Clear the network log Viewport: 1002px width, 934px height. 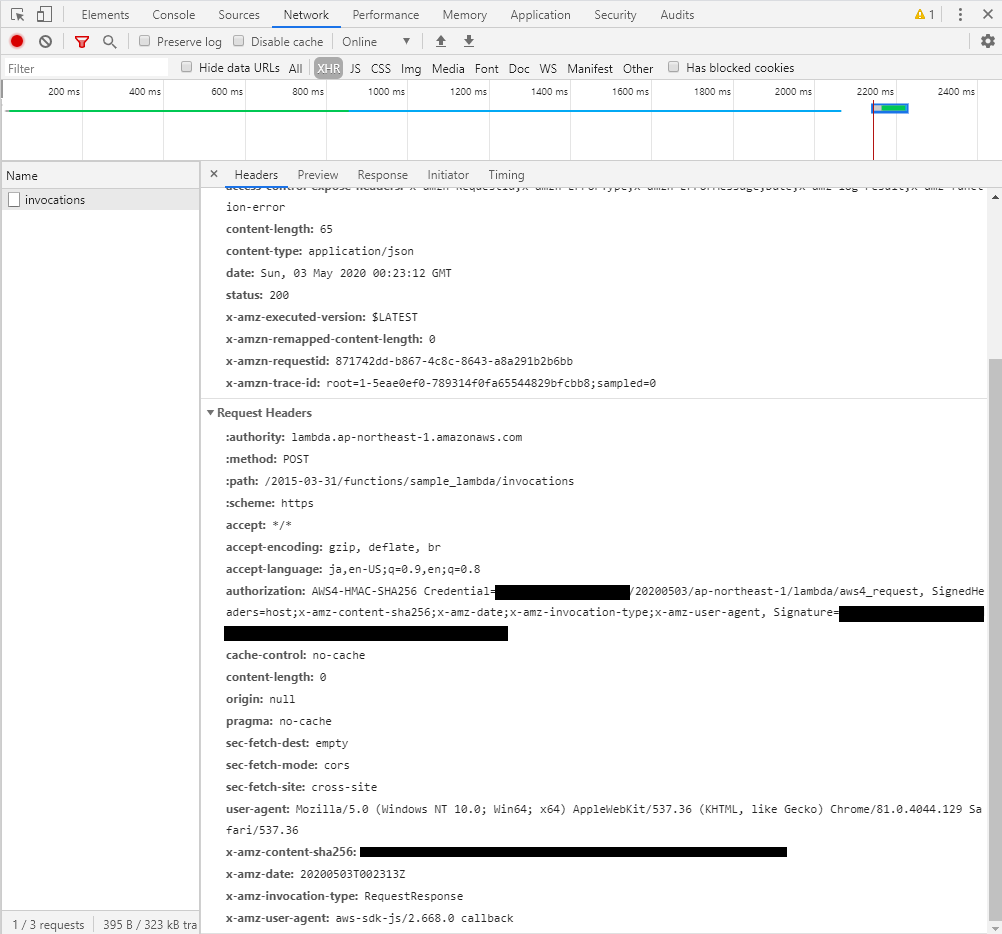[x=45, y=42]
